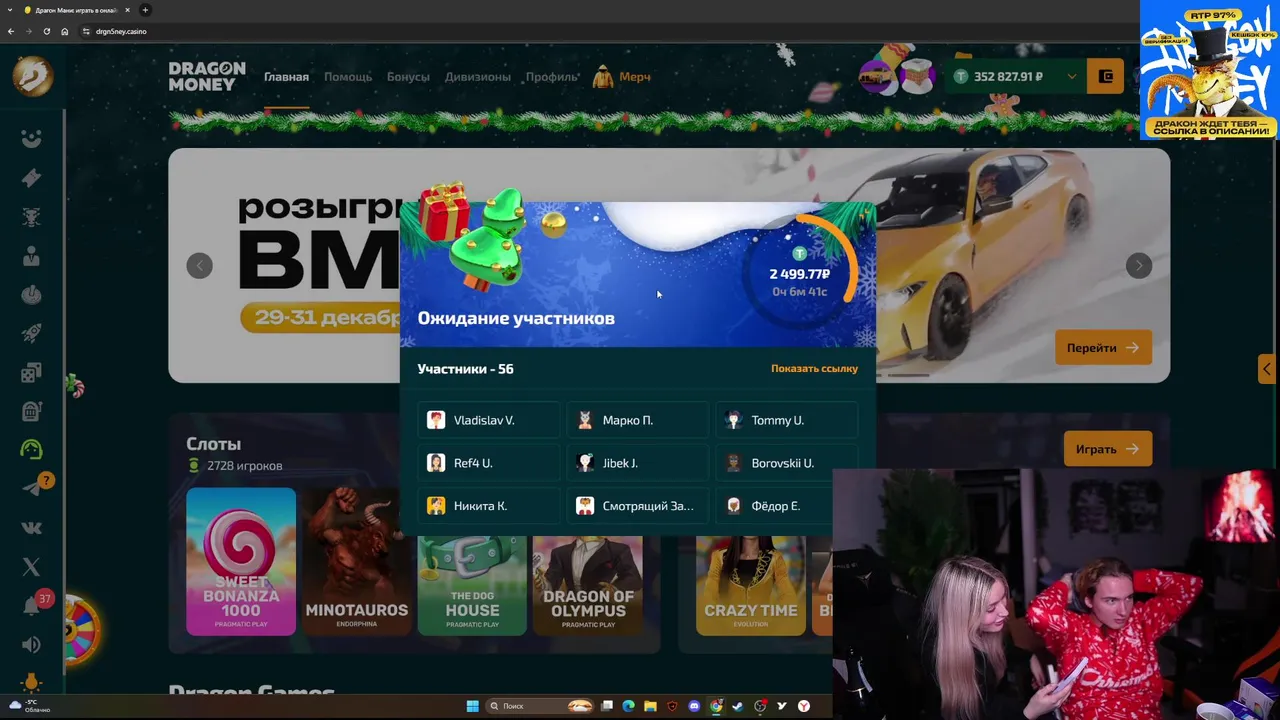Open notifications bell with 37 badge

[x=33, y=604]
